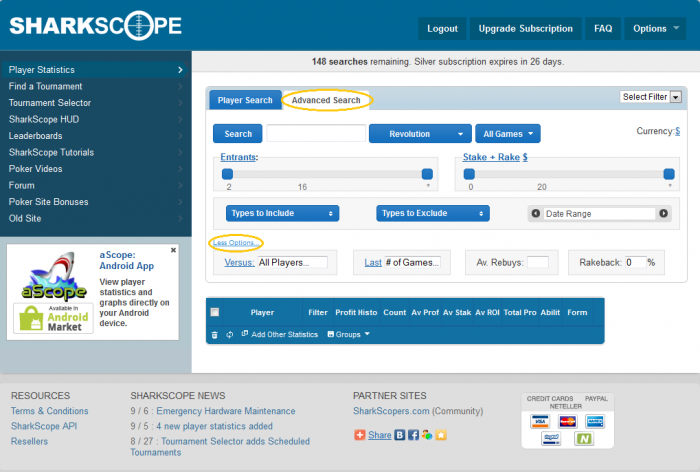Click the Entrants slider right handle
The image size is (700, 472).
click(x=427, y=174)
